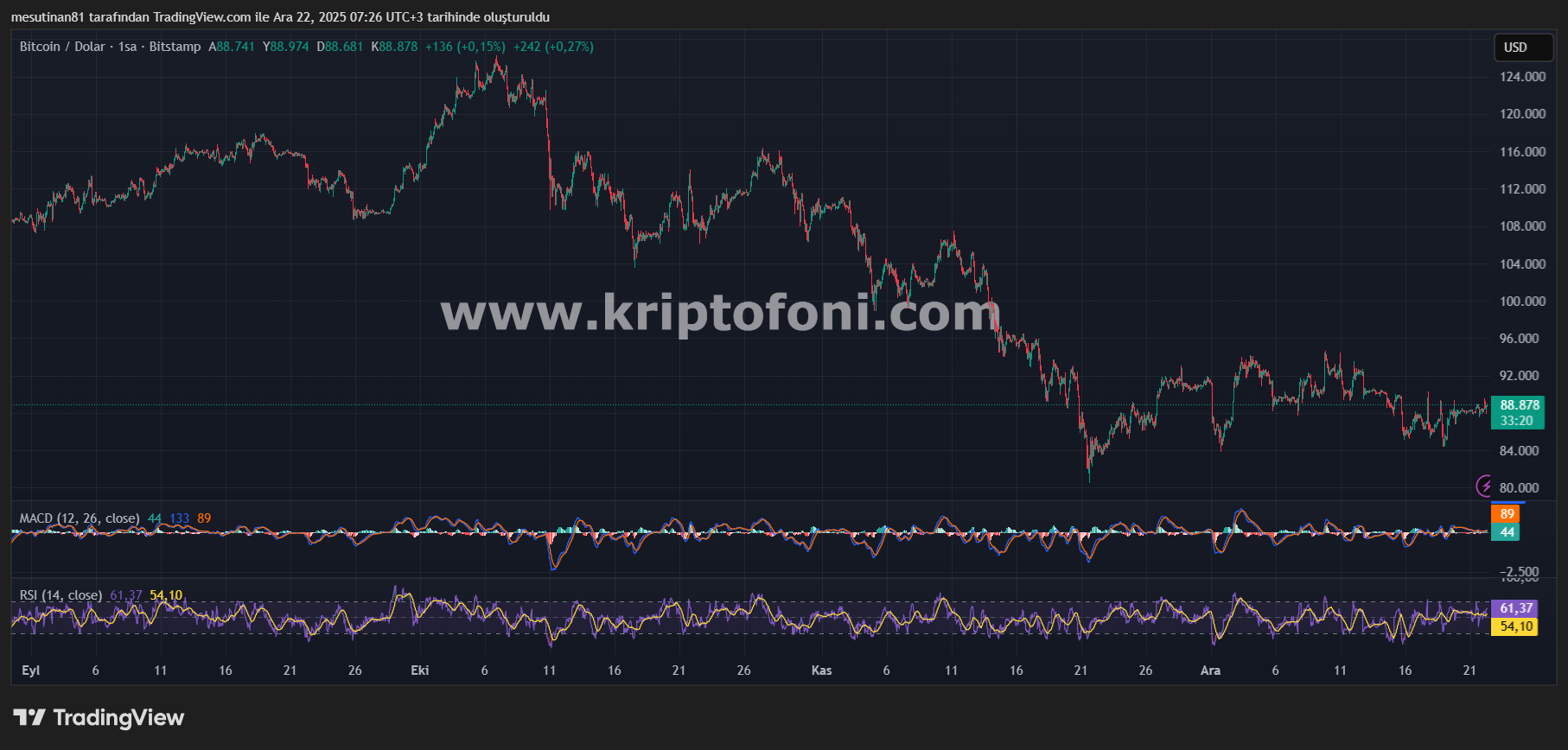The height and width of the screenshot is (750, 1568).
Task: Click the Ara month label on time axis
Action: pyautogui.click(x=1210, y=671)
